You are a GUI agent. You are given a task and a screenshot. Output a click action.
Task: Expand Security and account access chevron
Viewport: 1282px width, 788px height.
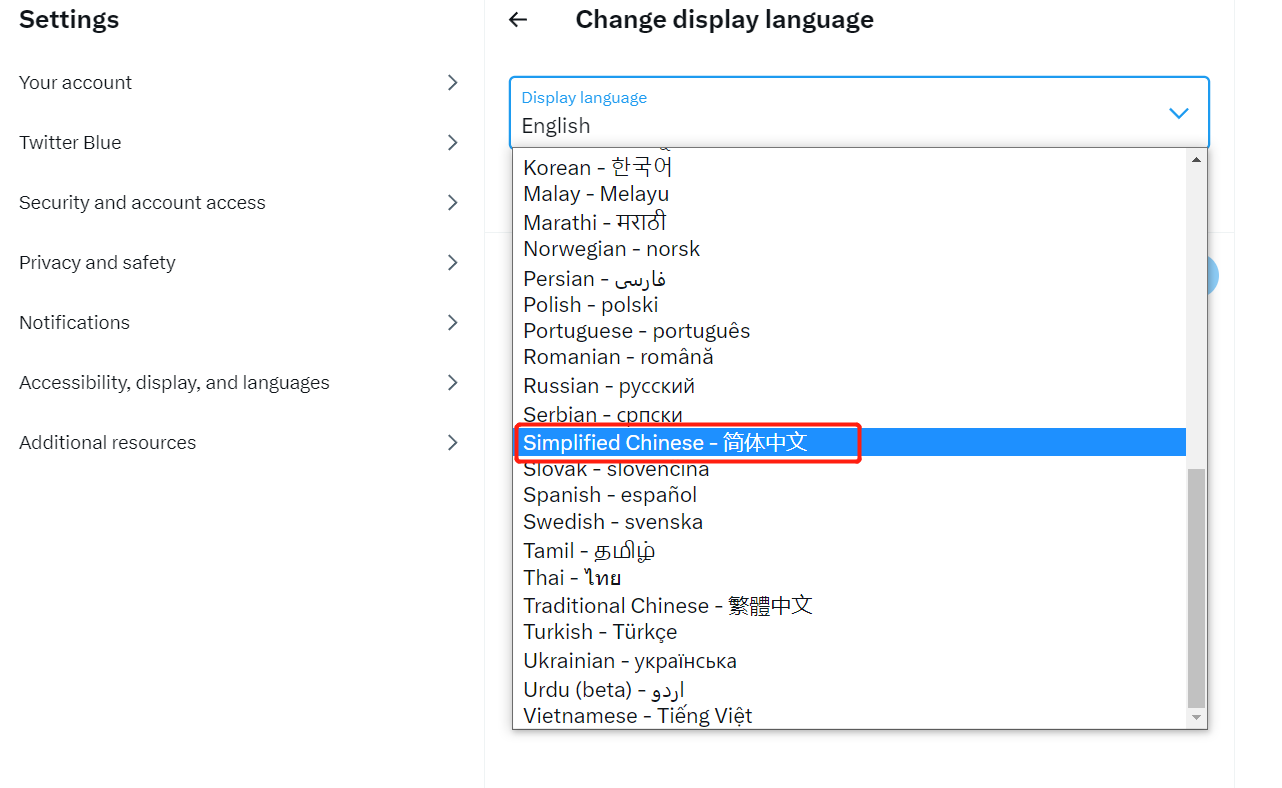(453, 203)
